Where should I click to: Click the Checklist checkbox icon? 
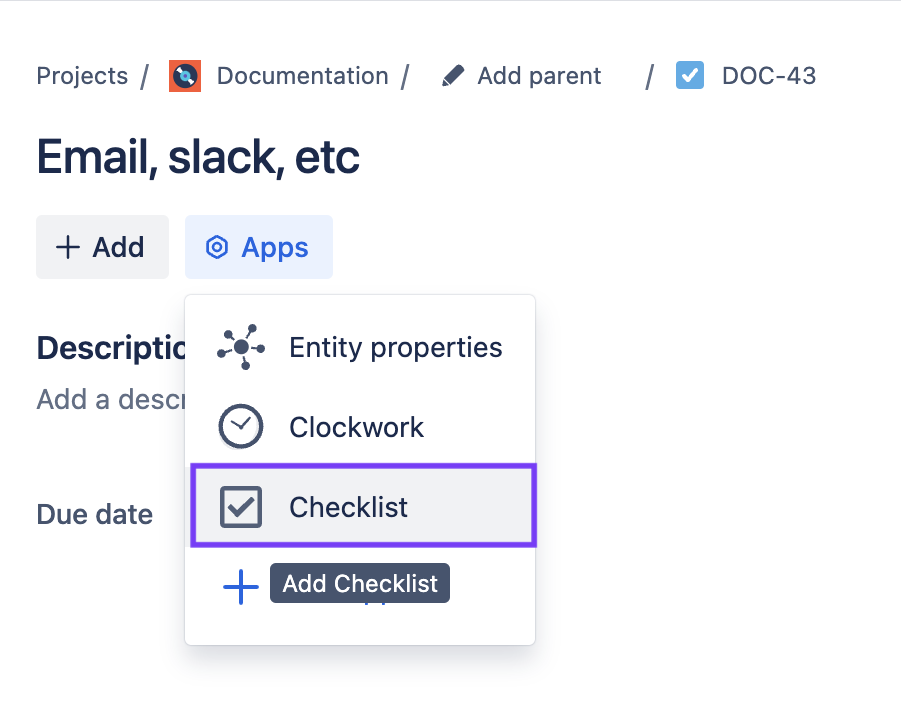pos(240,505)
